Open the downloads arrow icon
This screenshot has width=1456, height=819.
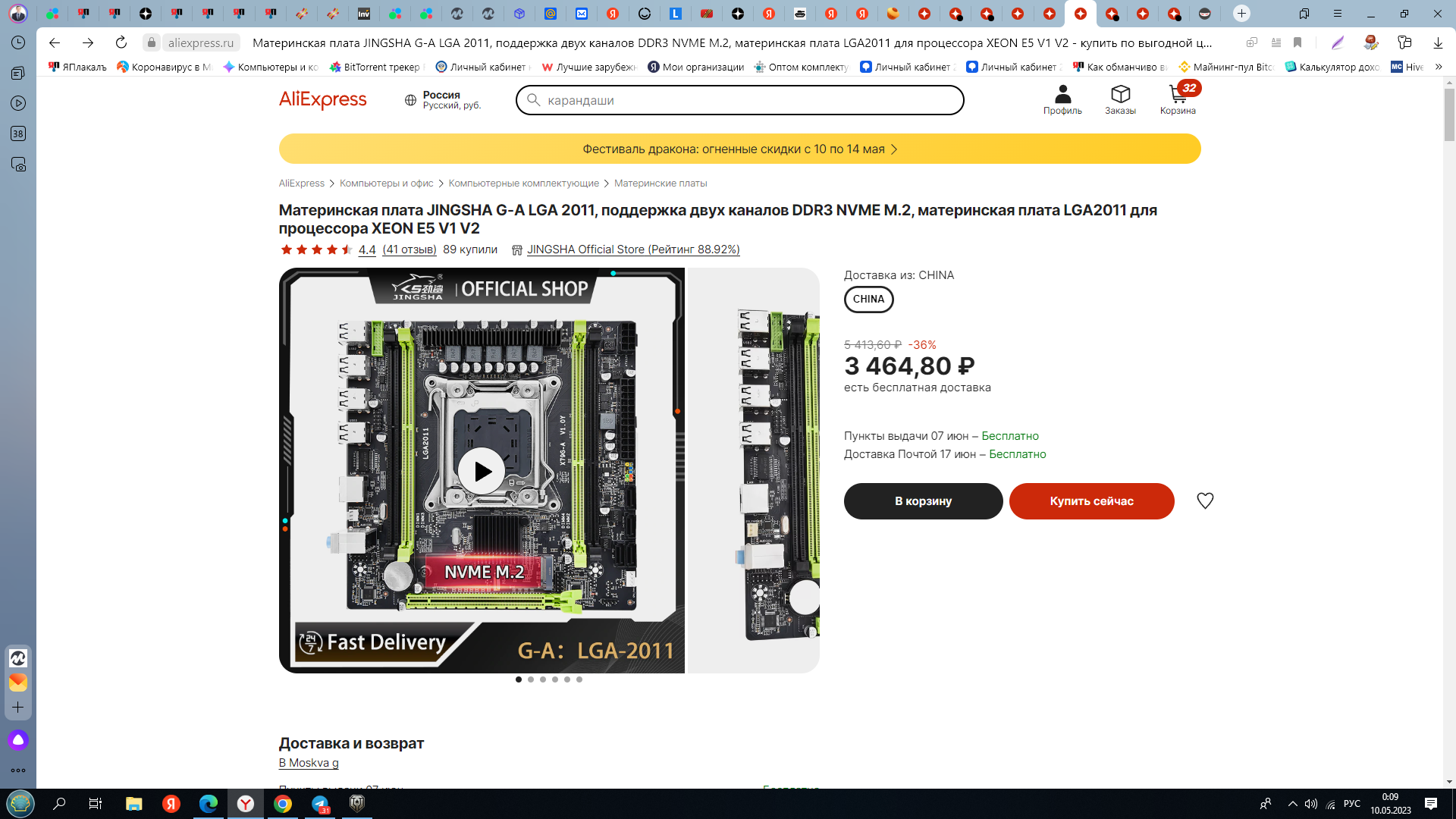tap(1438, 42)
